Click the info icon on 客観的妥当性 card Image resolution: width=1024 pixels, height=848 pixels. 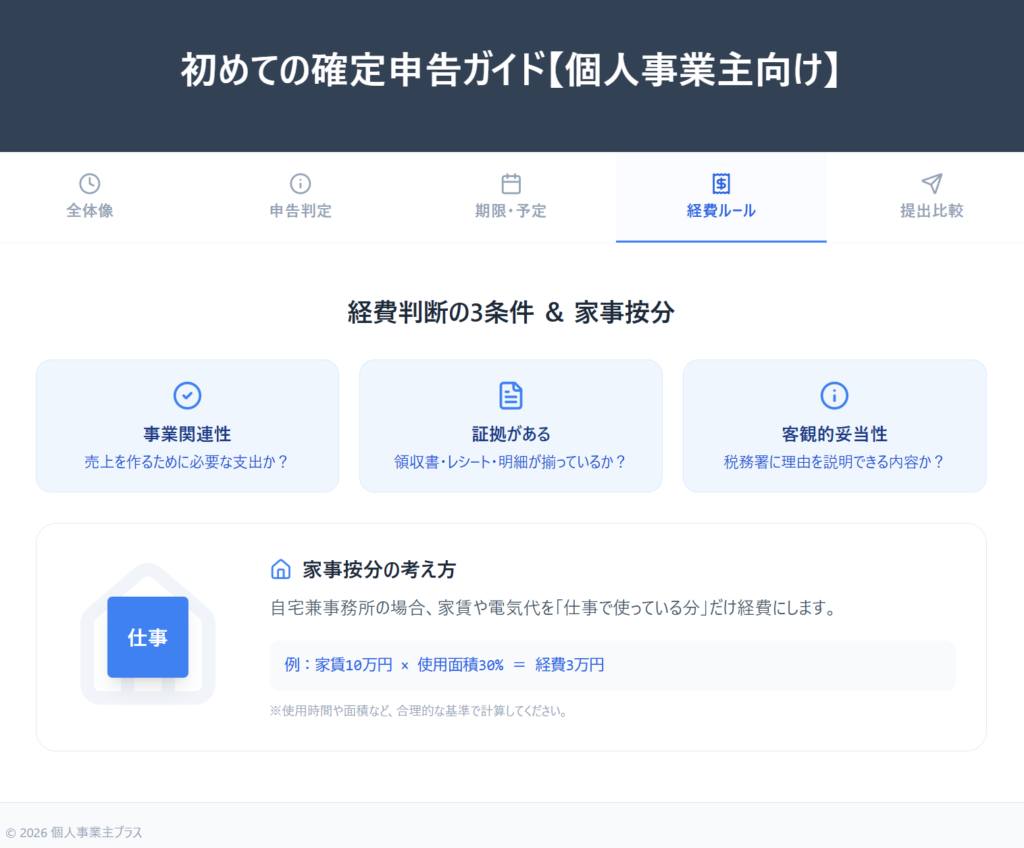point(834,396)
